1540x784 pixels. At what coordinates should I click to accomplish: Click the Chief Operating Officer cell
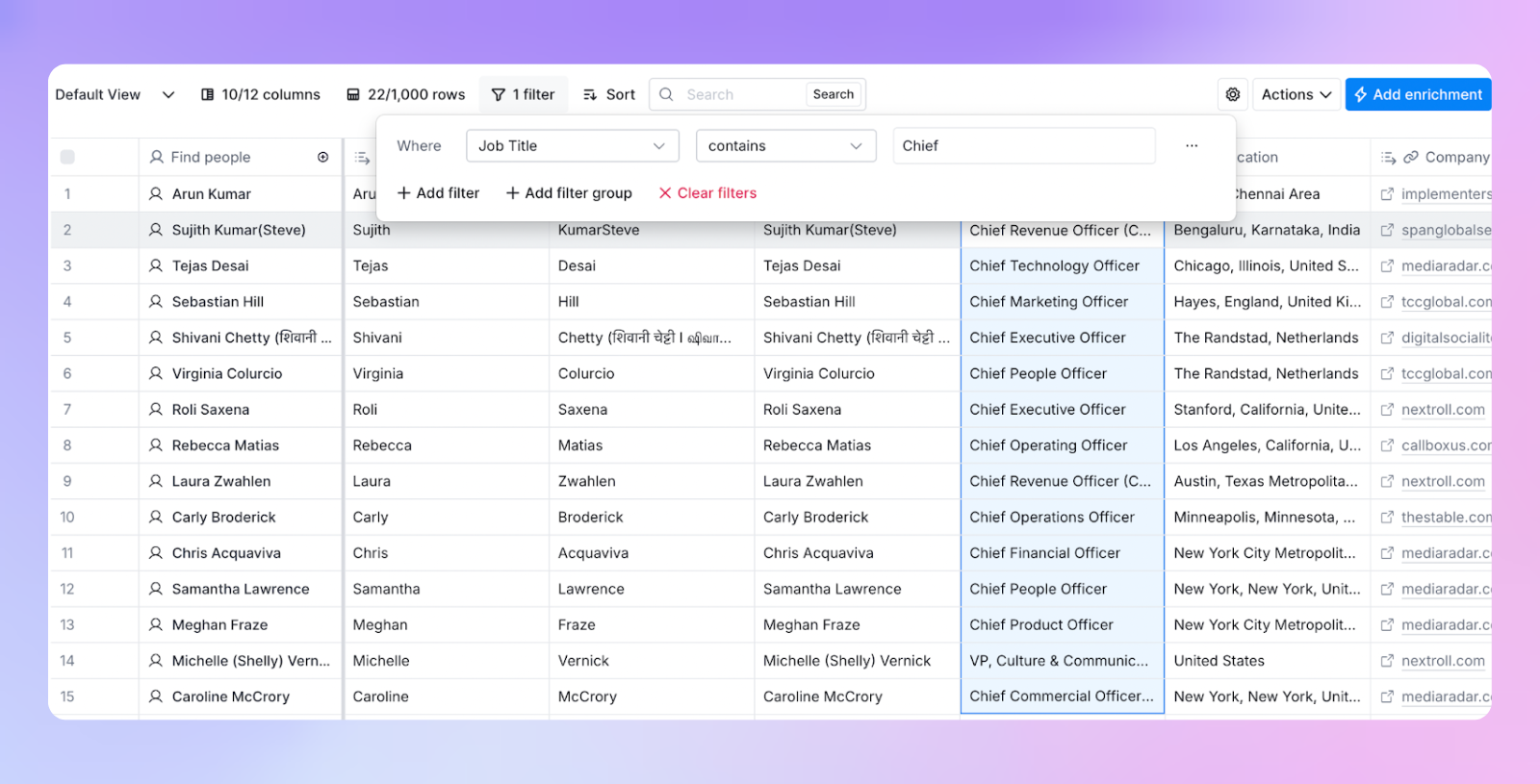(1063, 445)
